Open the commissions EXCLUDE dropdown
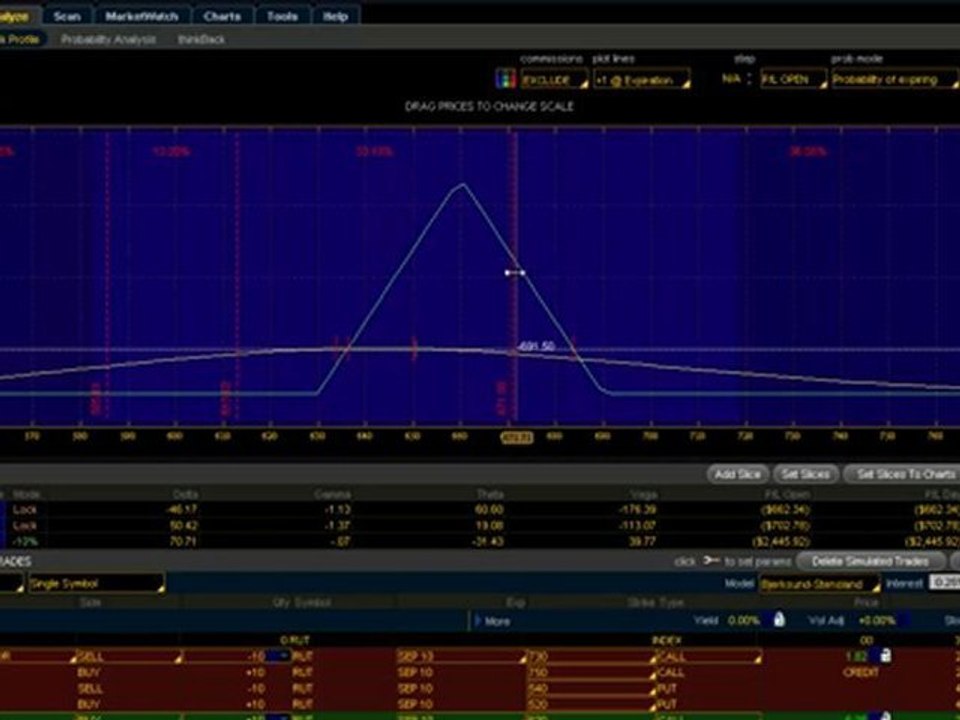This screenshot has width=960, height=720. point(554,79)
